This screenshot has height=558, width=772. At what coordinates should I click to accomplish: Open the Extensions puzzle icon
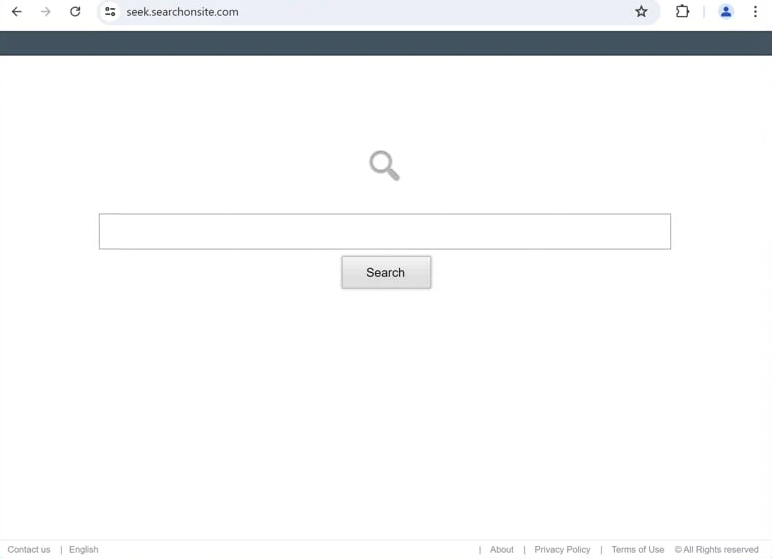coord(682,12)
